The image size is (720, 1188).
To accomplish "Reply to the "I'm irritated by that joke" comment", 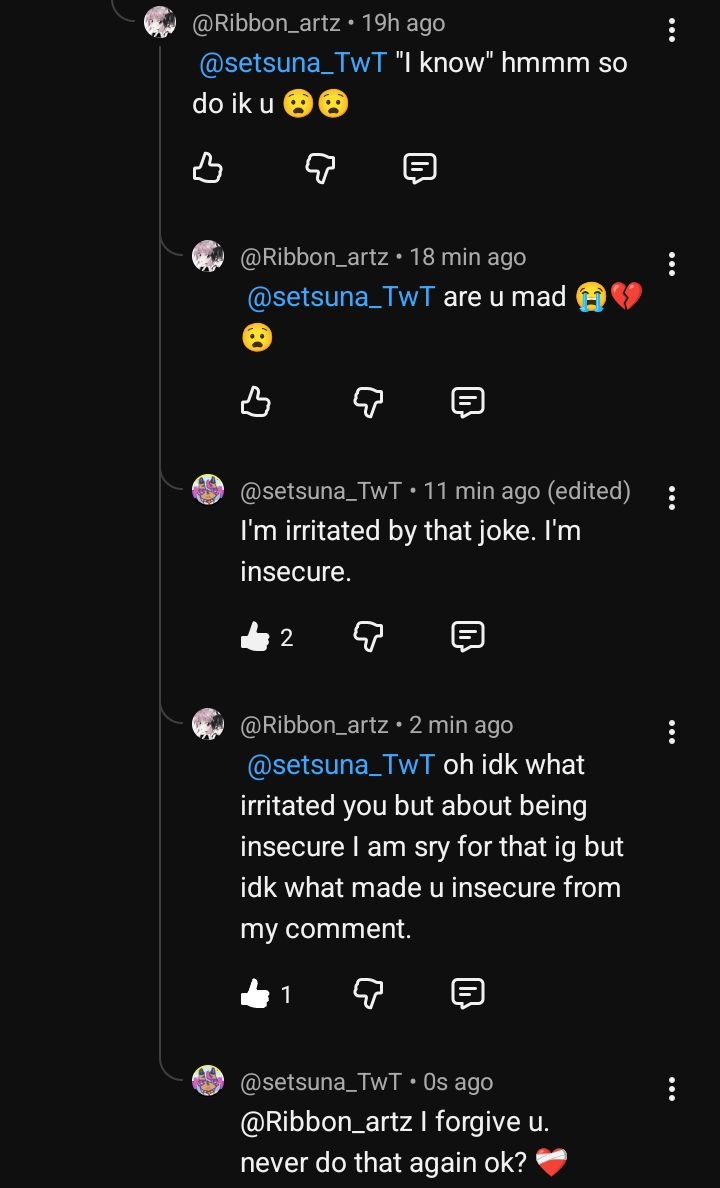I will pos(468,636).
